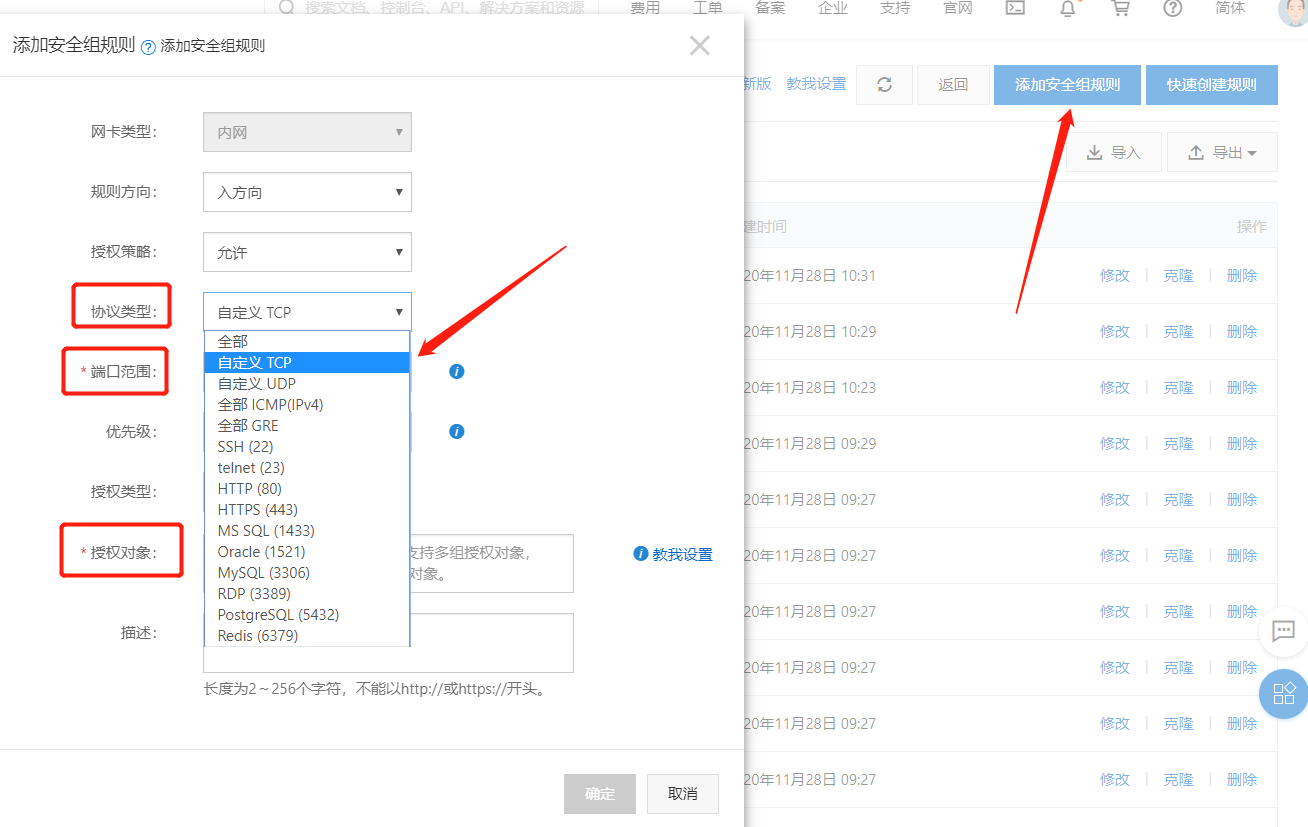Image resolution: width=1308 pixels, height=827 pixels.
Task: Click the refresh icon button in toolbar
Action: (x=884, y=85)
